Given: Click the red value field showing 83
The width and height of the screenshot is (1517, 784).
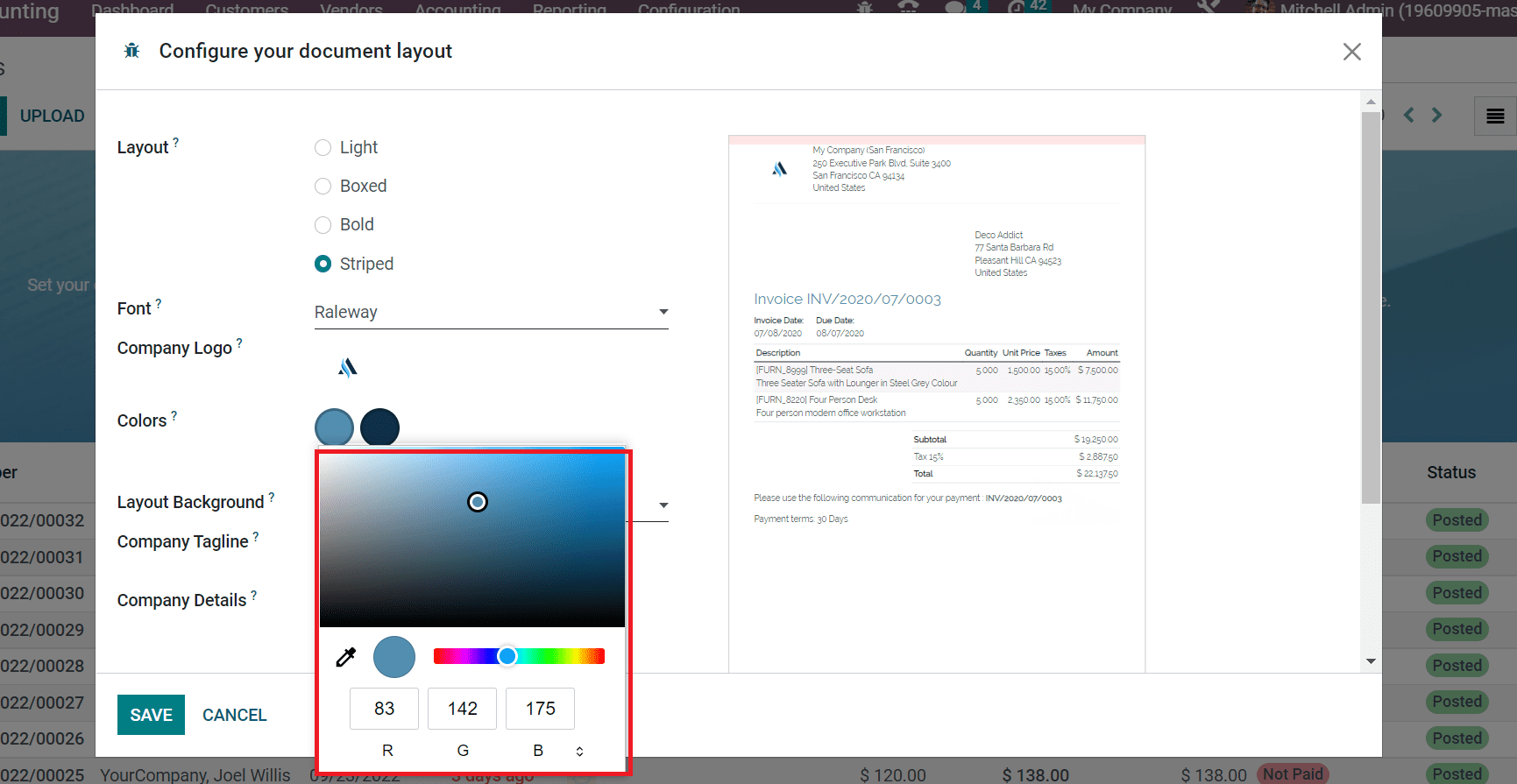Looking at the screenshot, I should pos(384,709).
